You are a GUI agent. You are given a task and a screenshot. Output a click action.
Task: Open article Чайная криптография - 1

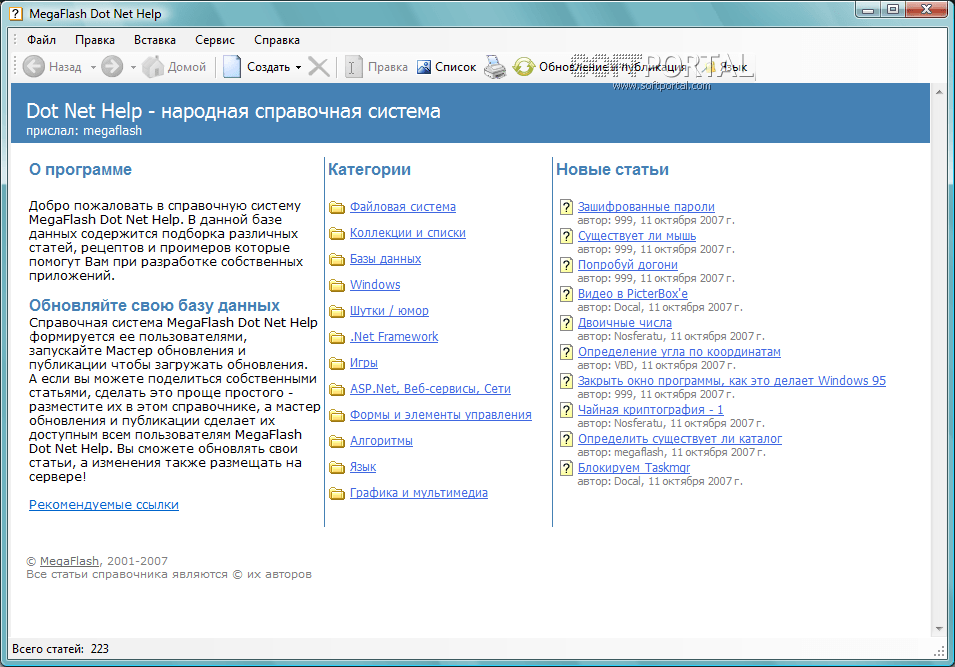pos(650,410)
